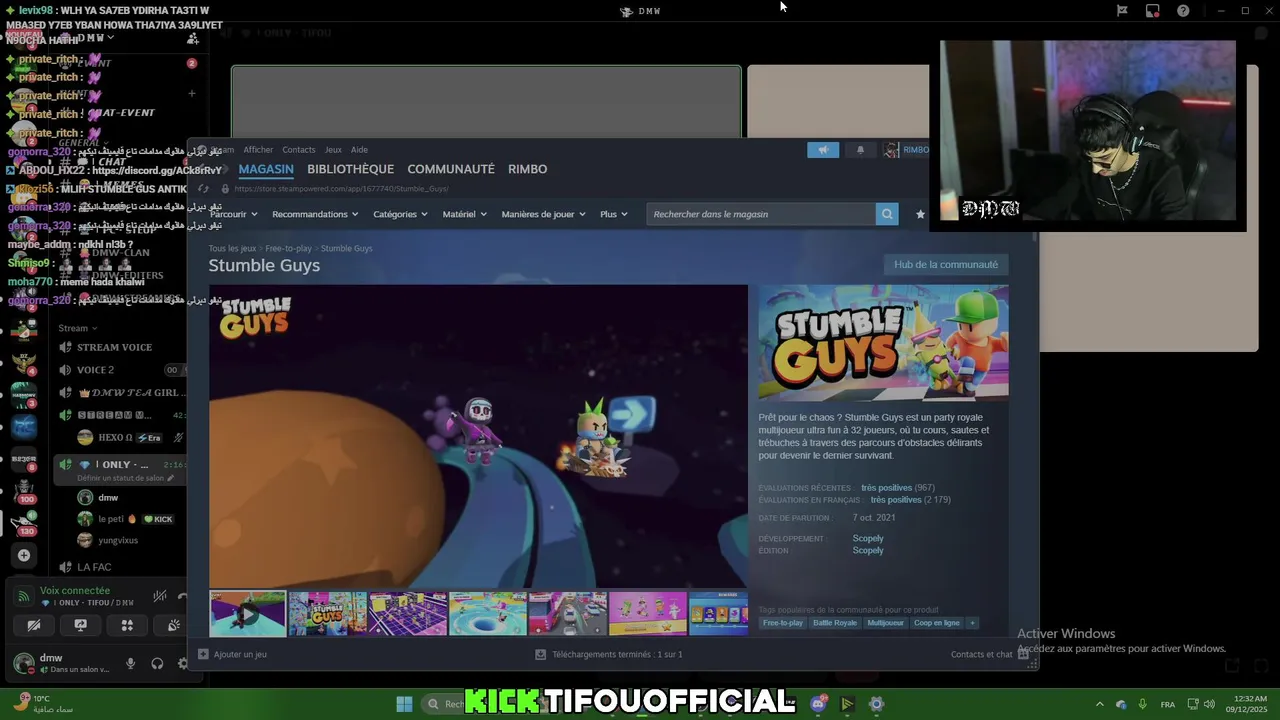Screen dimensions: 1280x720
Task: Open the RIMBO profile tab
Action: click(527, 169)
